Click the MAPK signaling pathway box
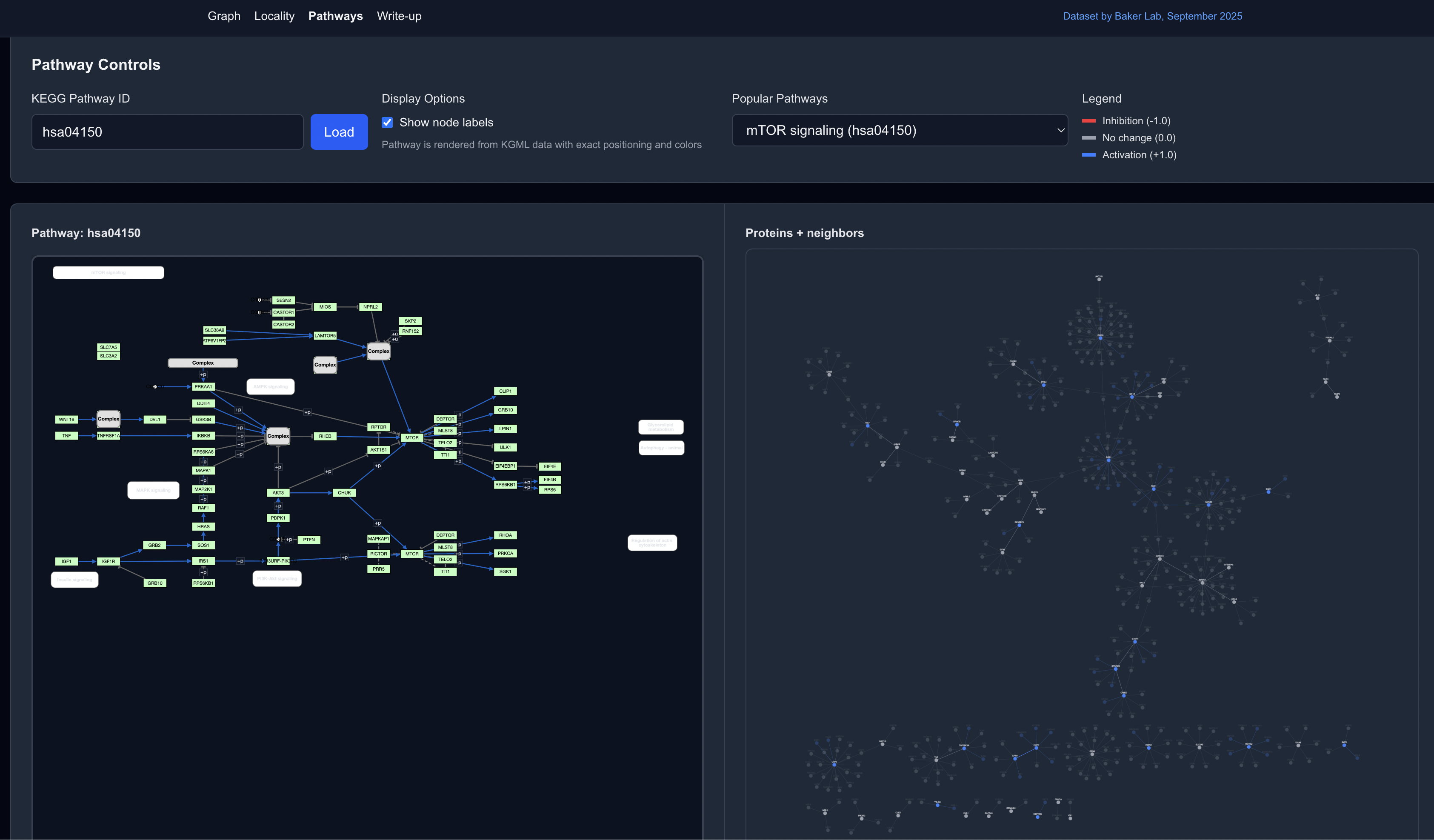 coord(153,490)
